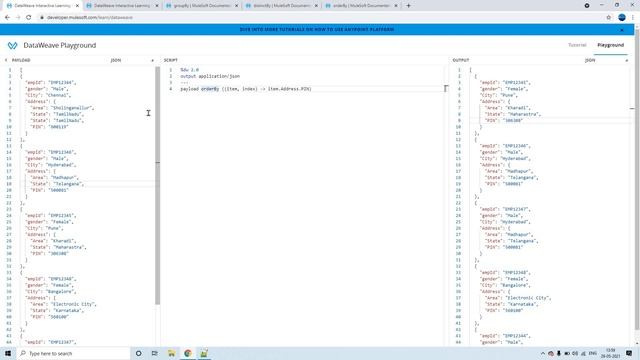Open the Chrome profile avatar
The image size is (640, 360).
click(622, 18)
